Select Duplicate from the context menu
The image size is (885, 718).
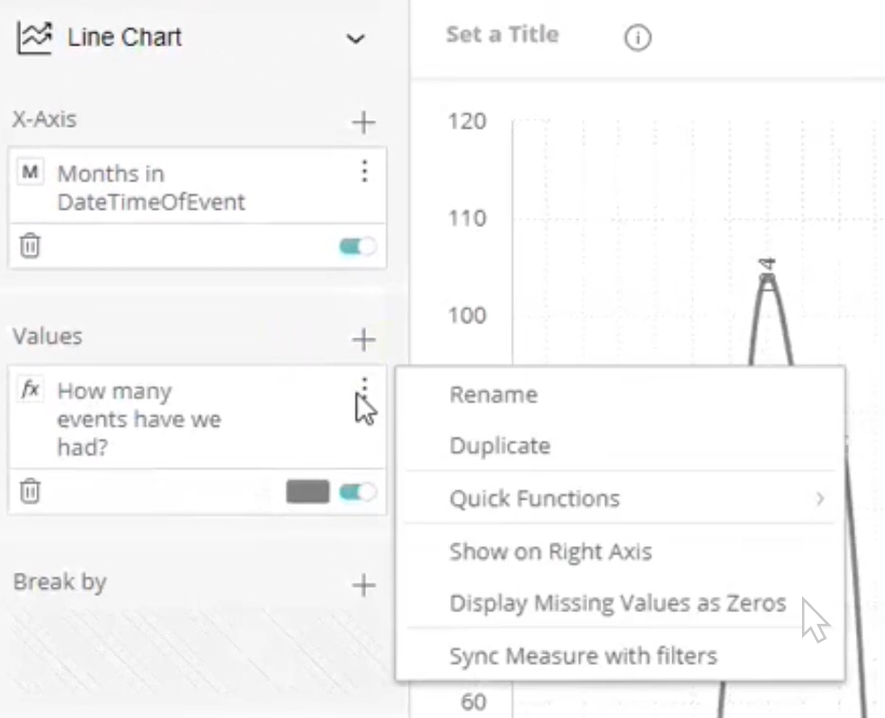(x=620, y=446)
